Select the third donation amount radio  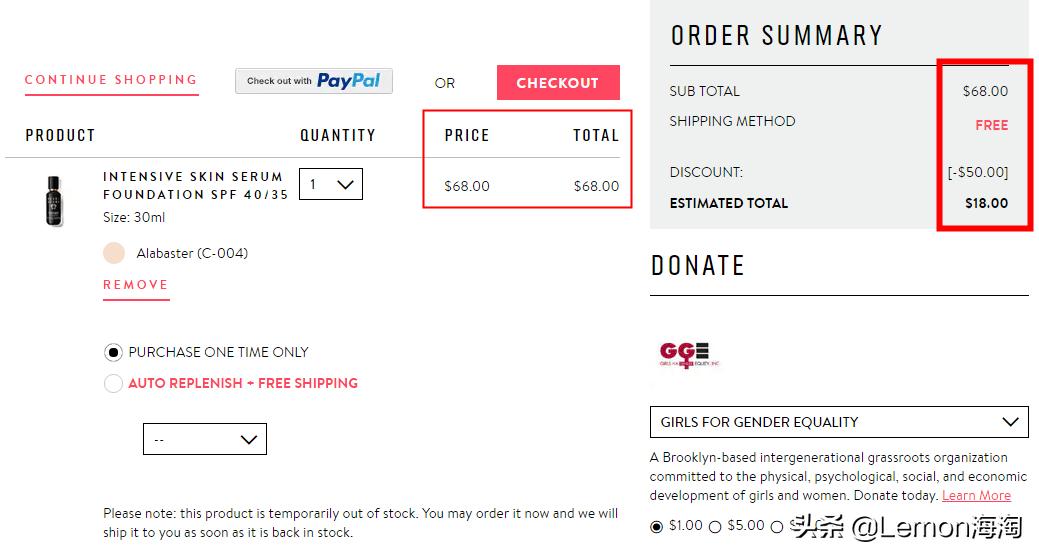pyautogui.click(x=777, y=526)
